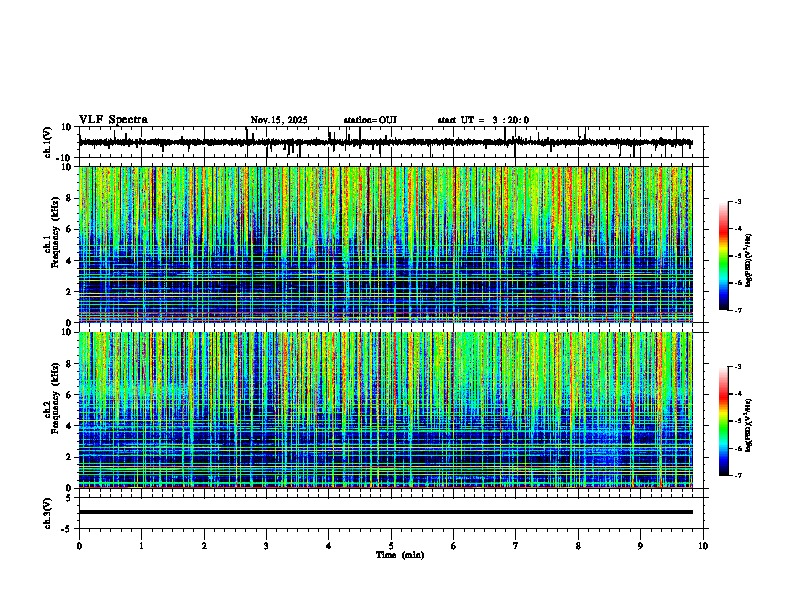Click the "4" kHz tick on ch.1 frequency axis
This screenshot has width=792, height=612.
69,261
